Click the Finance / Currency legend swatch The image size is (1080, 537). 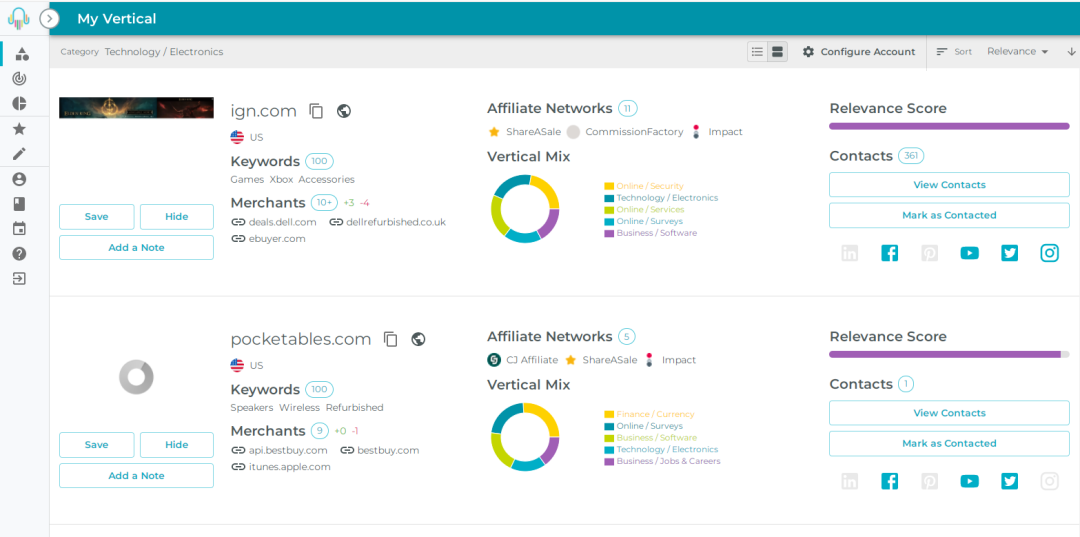pos(609,414)
